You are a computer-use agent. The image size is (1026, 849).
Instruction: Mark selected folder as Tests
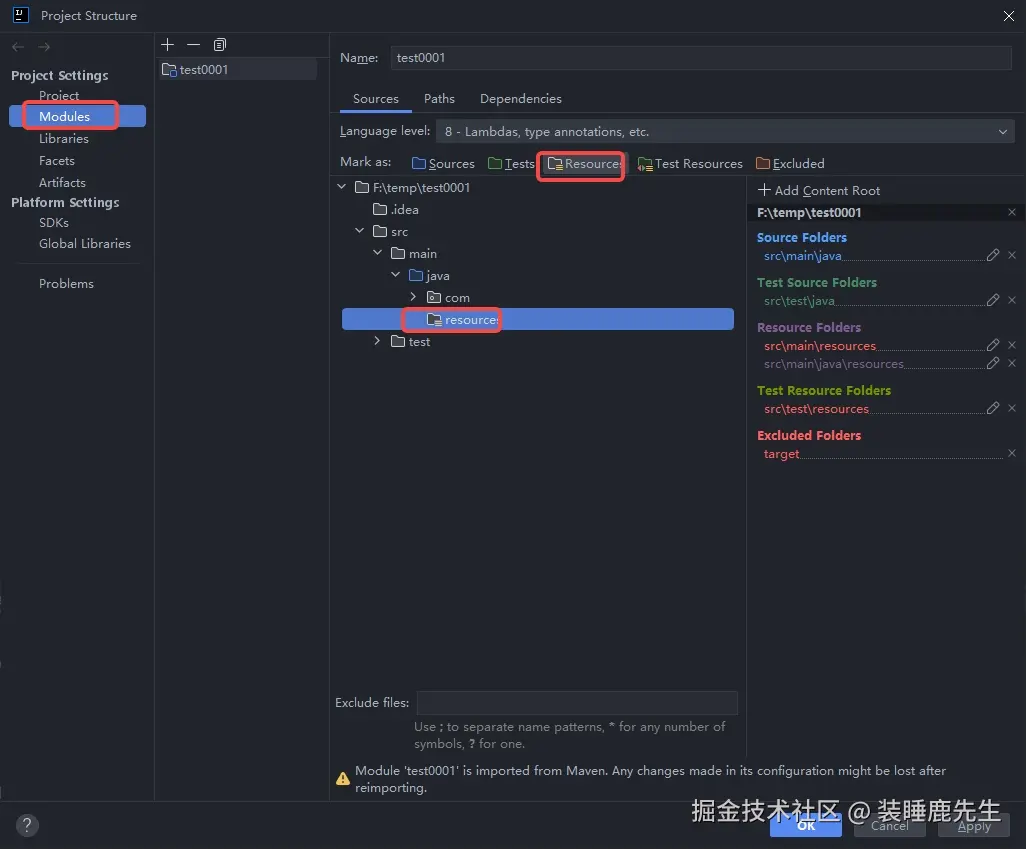pos(511,164)
